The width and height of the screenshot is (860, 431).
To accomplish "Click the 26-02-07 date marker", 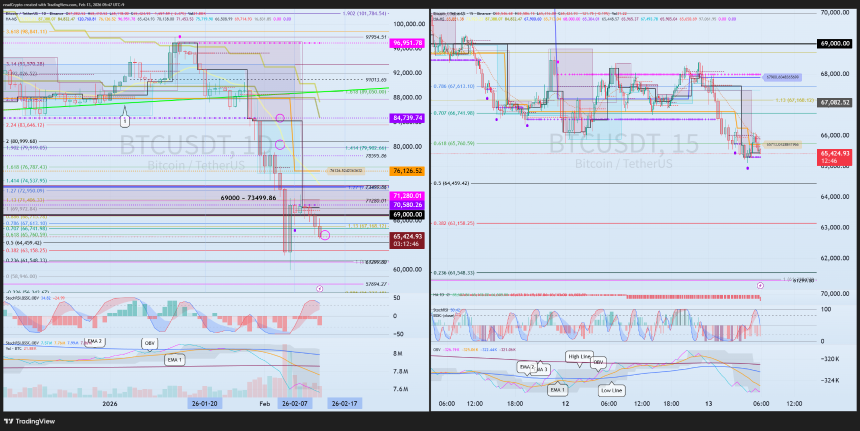I will tap(294, 404).
